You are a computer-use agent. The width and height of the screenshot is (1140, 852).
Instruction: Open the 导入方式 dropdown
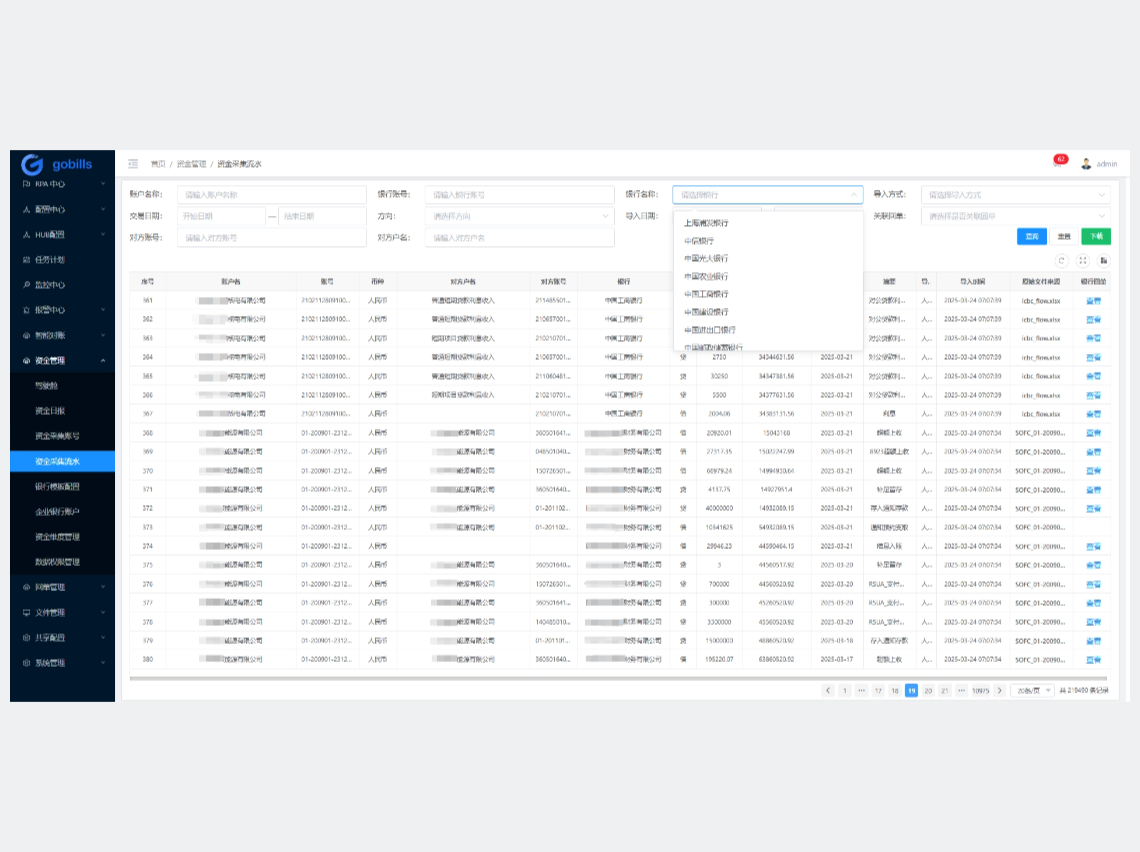point(1014,195)
